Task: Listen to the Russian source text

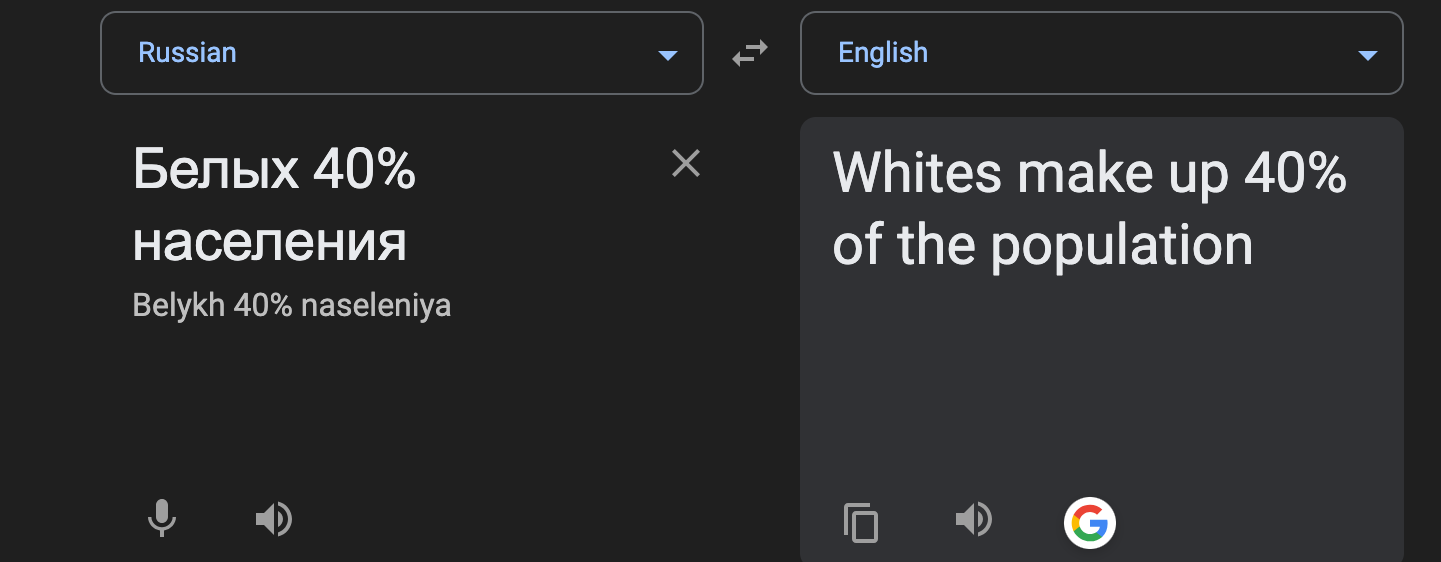Action: (x=273, y=519)
